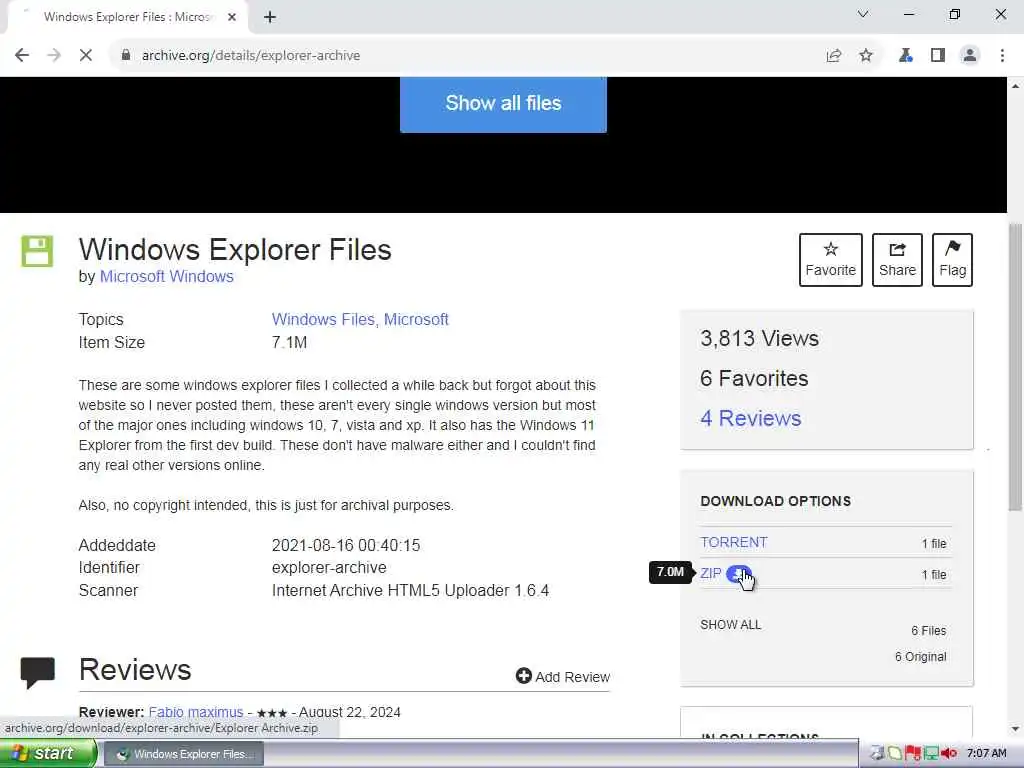Click the 3,813 Views text
The image size is (1024, 768).
pos(760,338)
